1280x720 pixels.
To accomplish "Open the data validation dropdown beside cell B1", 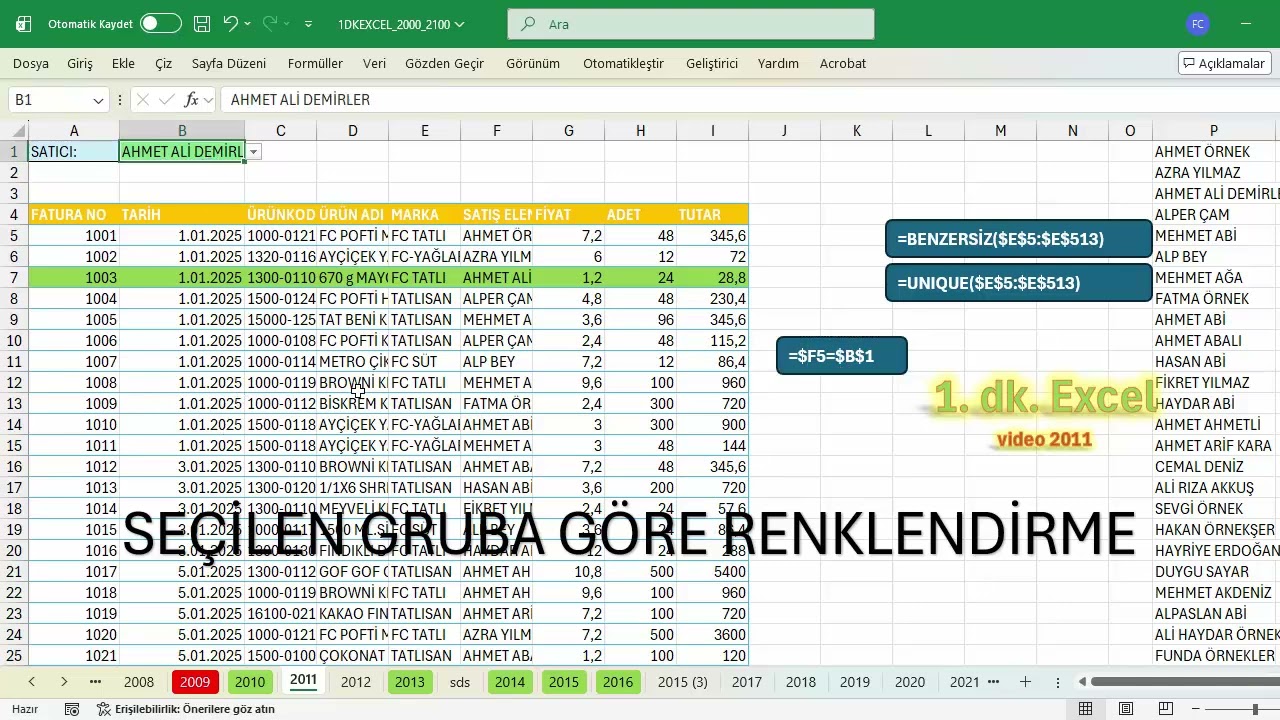I will pos(254,152).
